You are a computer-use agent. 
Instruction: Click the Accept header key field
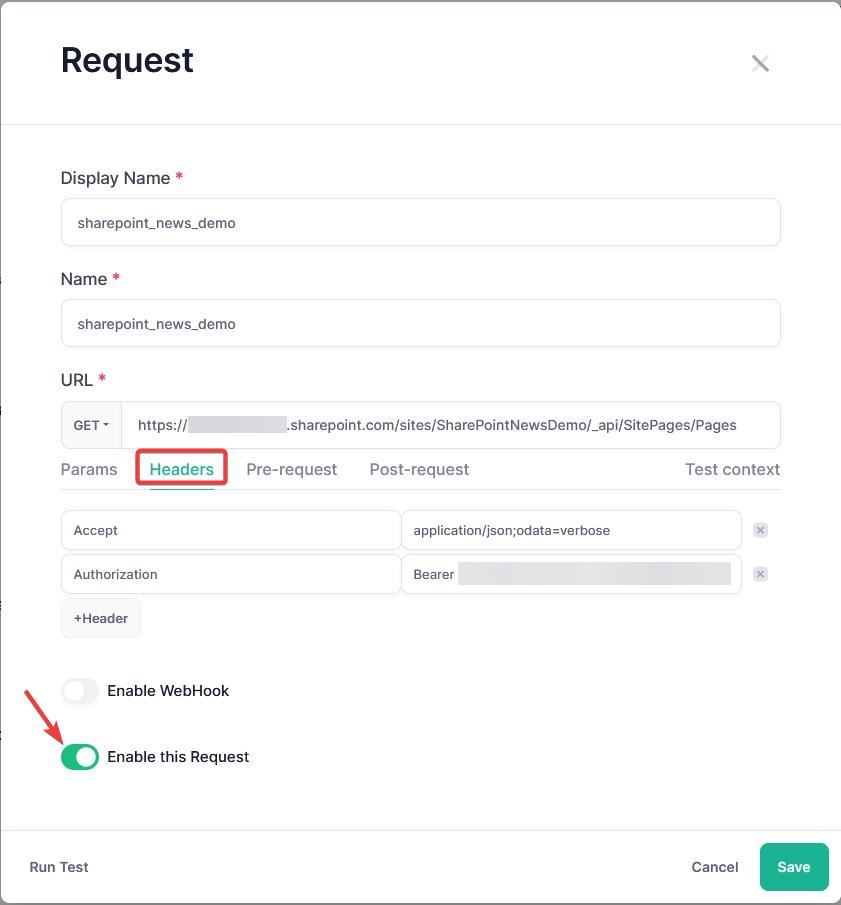point(230,530)
